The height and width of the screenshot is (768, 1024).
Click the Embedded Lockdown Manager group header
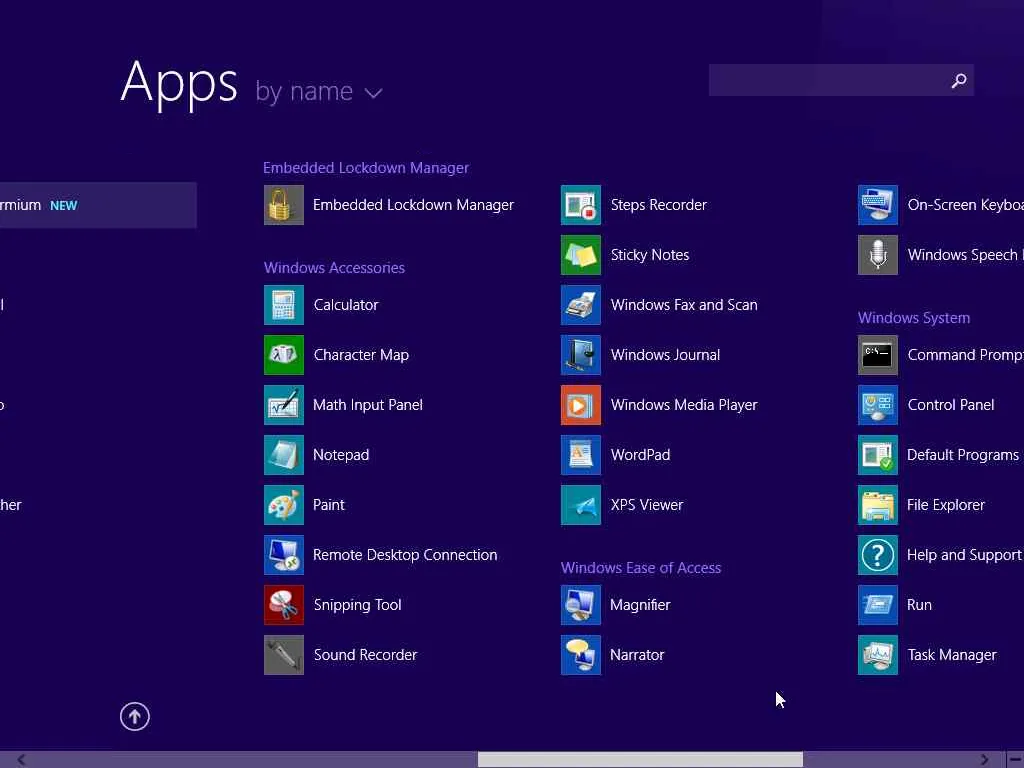366,168
